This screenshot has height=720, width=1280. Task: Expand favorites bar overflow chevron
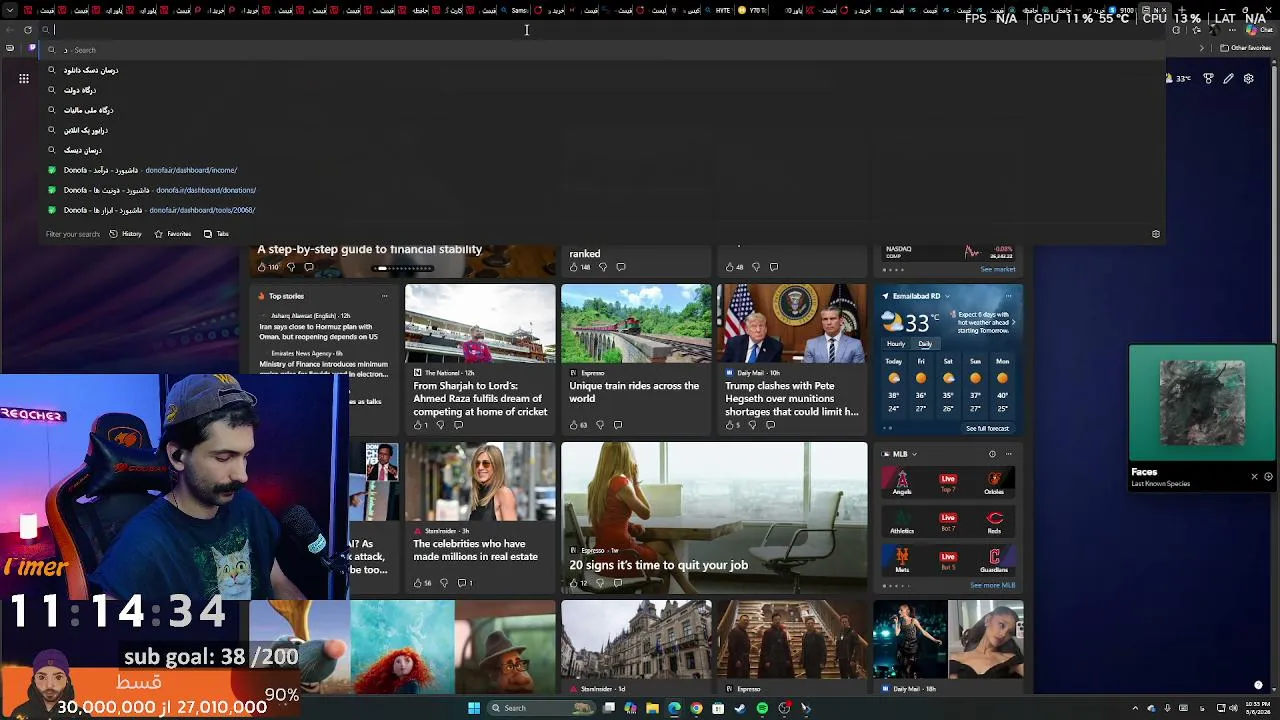tap(1202, 48)
